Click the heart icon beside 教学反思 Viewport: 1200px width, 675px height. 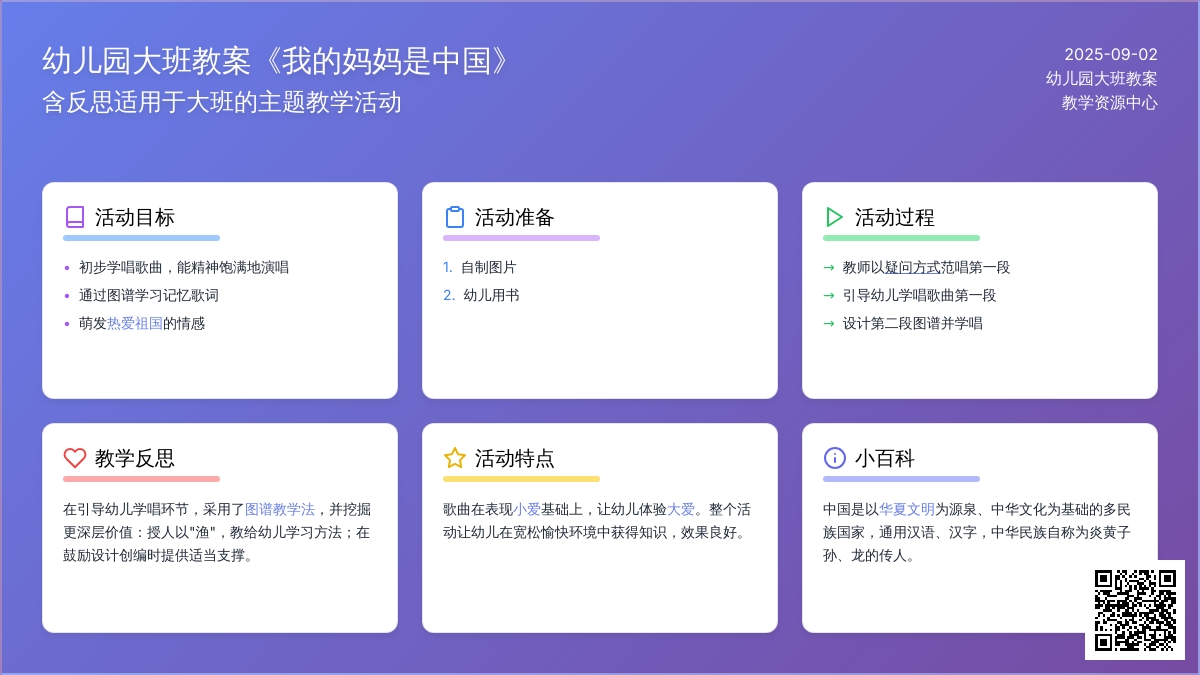pyautogui.click(x=75, y=458)
